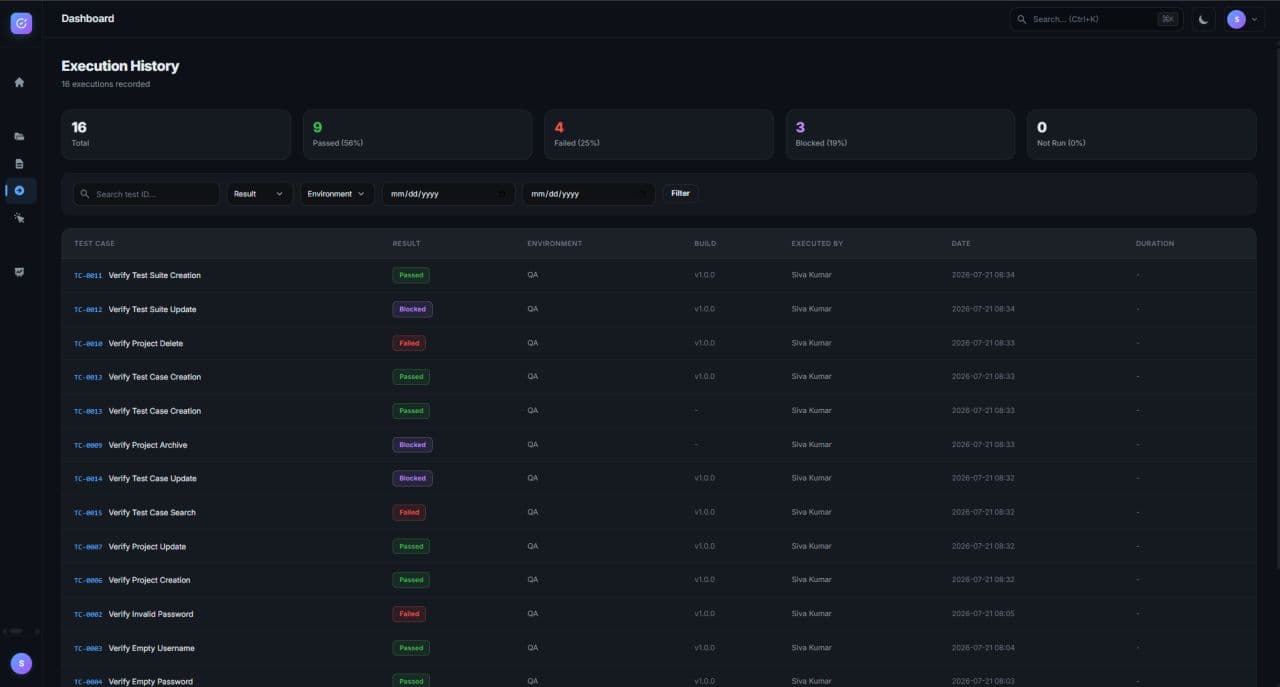The width and height of the screenshot is (1280, 687).
Task: Click the Passed (56%) stat card
Action: [417, 134]
